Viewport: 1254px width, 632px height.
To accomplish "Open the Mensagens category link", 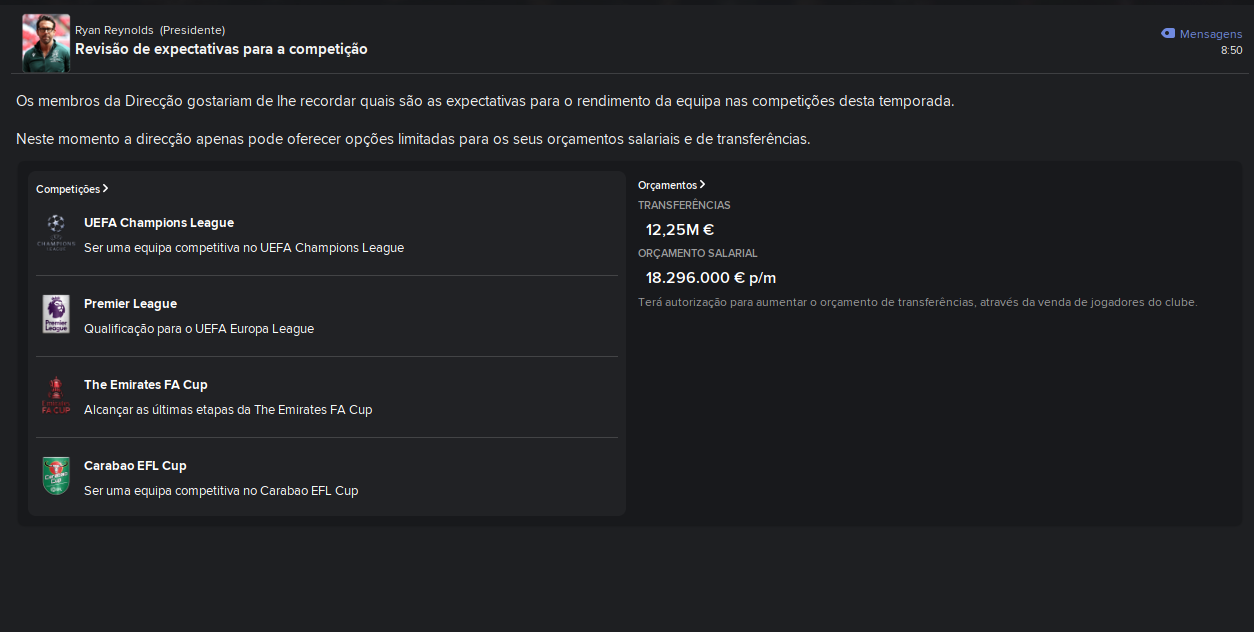I will point(1211,34).
